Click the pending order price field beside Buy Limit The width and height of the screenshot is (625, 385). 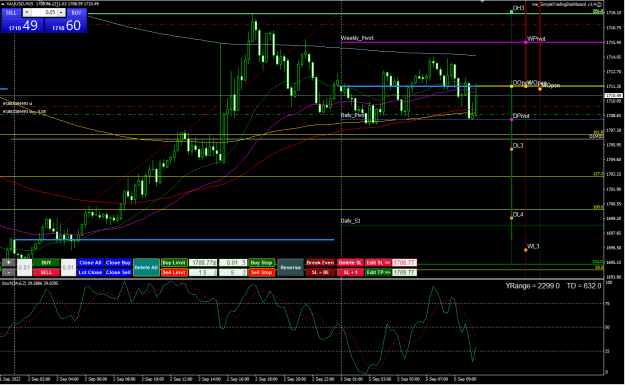tap(203, 263)
